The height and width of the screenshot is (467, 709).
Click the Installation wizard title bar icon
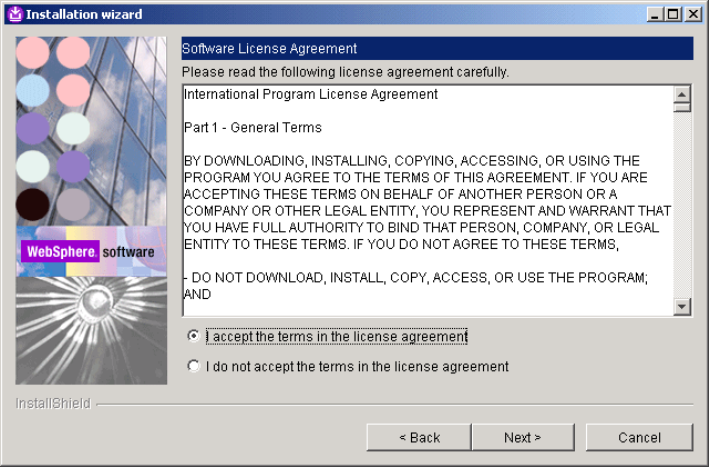click(14, 14)
